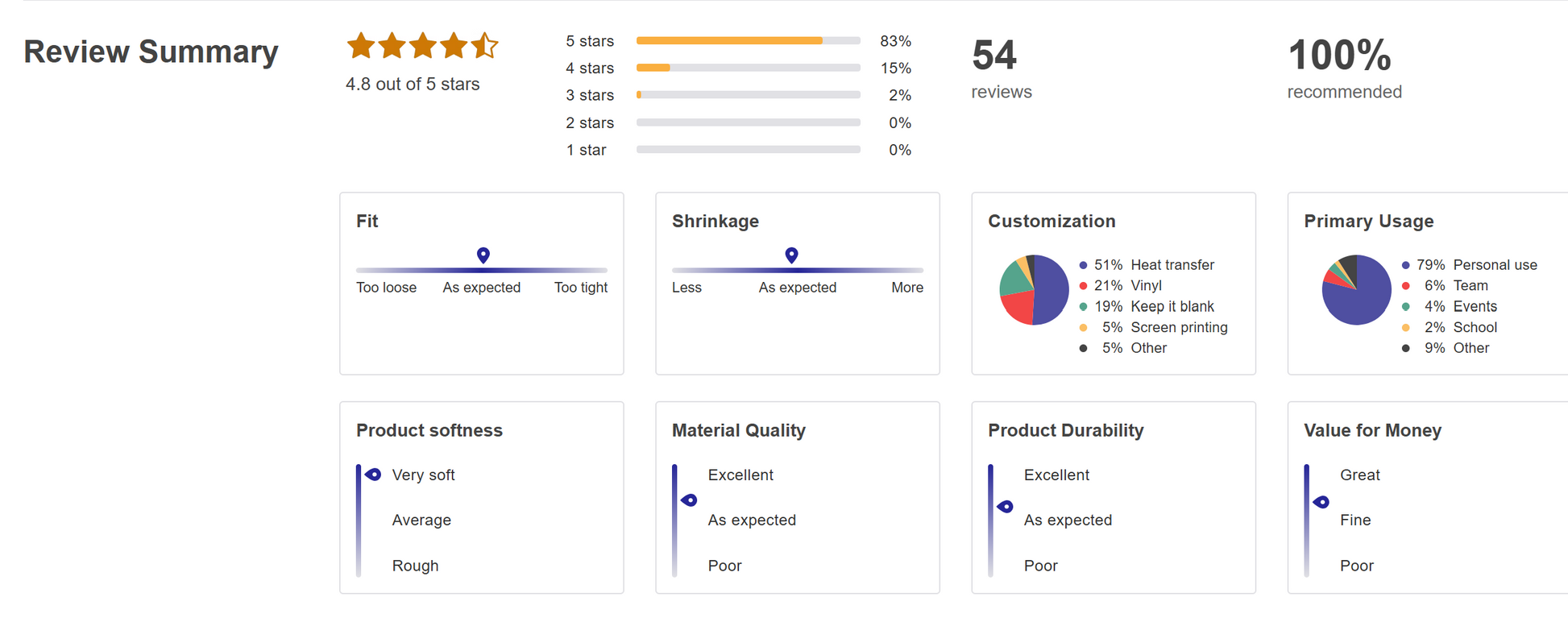Click the Value for Money pin marker

pos(1321,502)
